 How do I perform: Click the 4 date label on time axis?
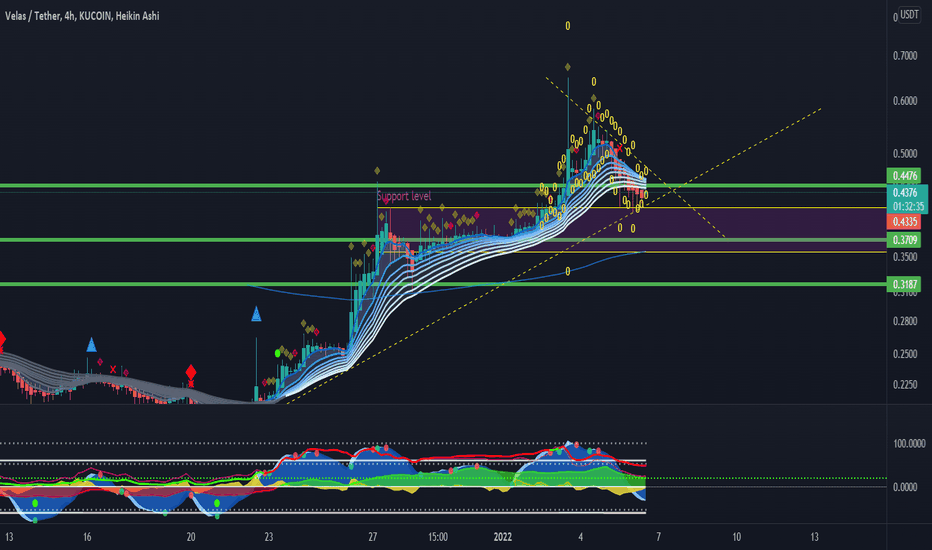coord(581,537)
